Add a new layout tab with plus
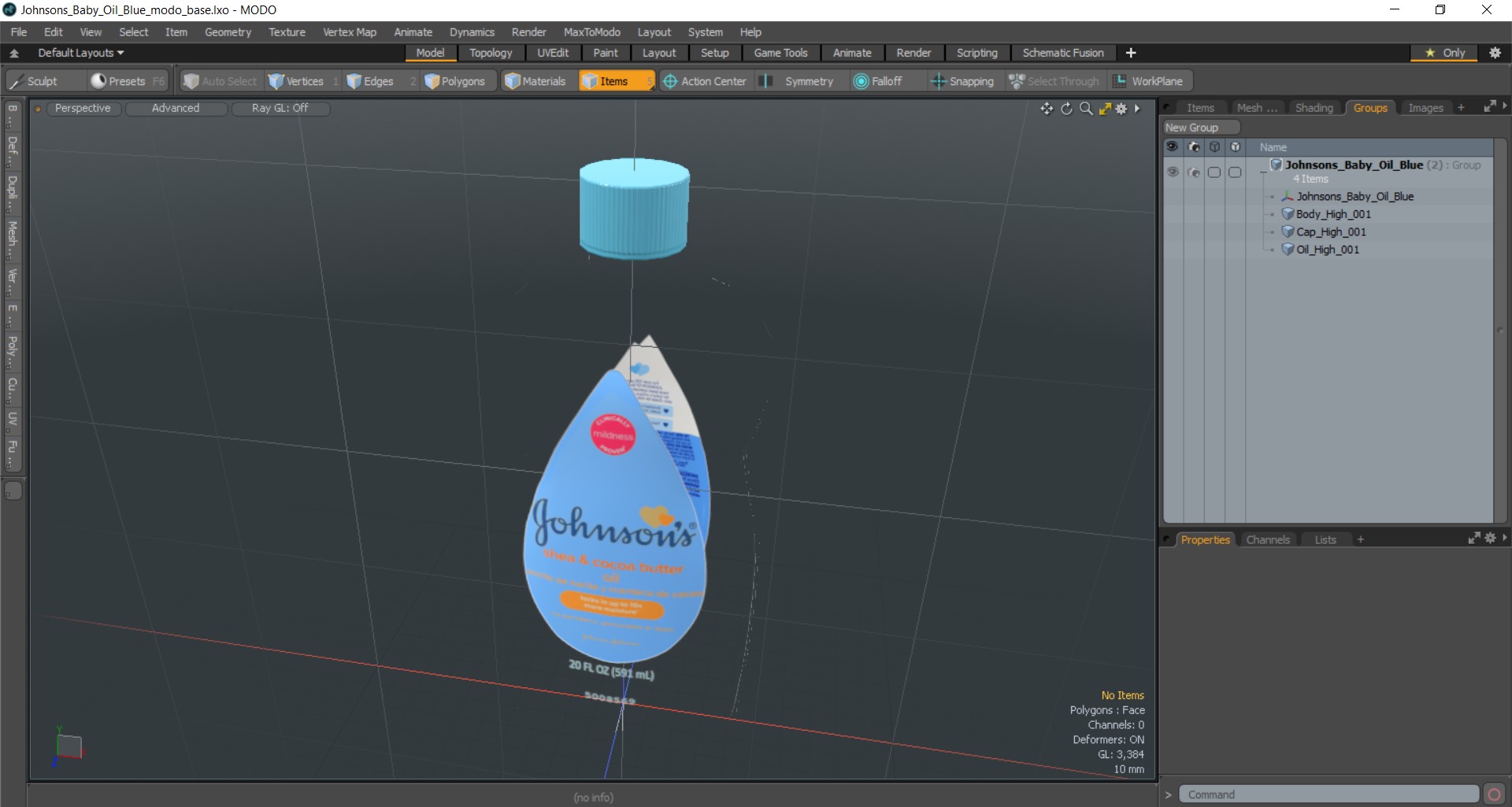 tap(1131, 53)
